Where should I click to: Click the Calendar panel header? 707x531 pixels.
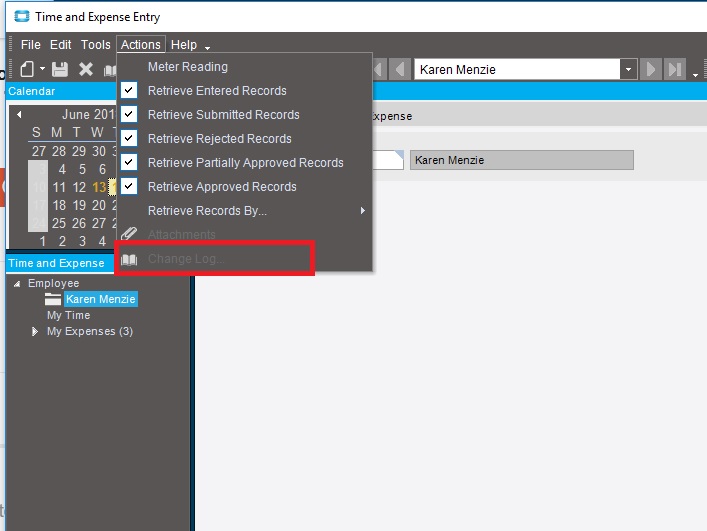point(61,91)
